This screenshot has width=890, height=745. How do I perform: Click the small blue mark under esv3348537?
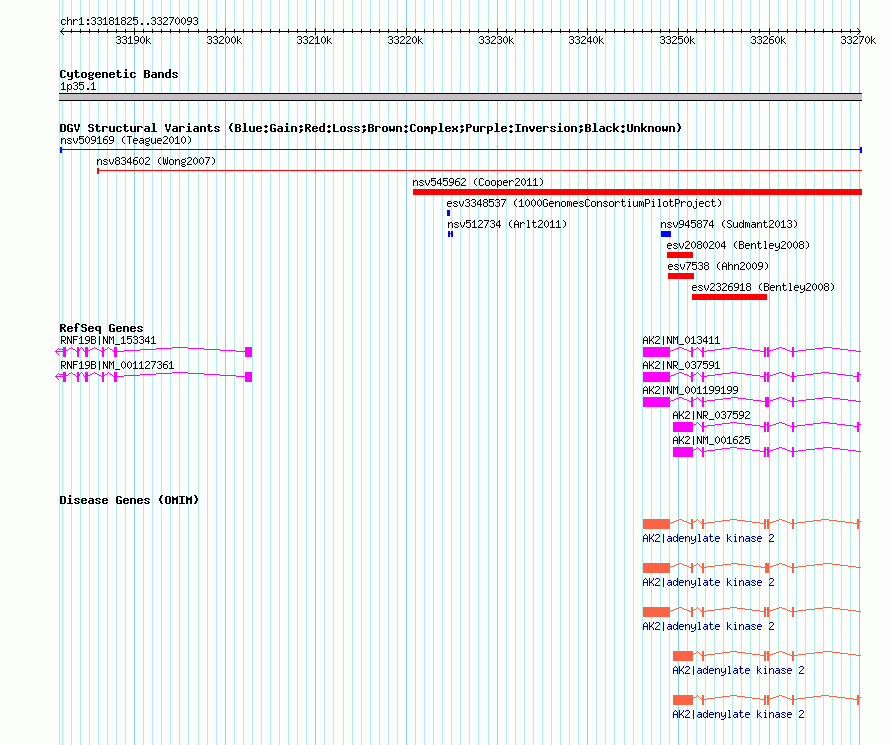click(448, 213)
